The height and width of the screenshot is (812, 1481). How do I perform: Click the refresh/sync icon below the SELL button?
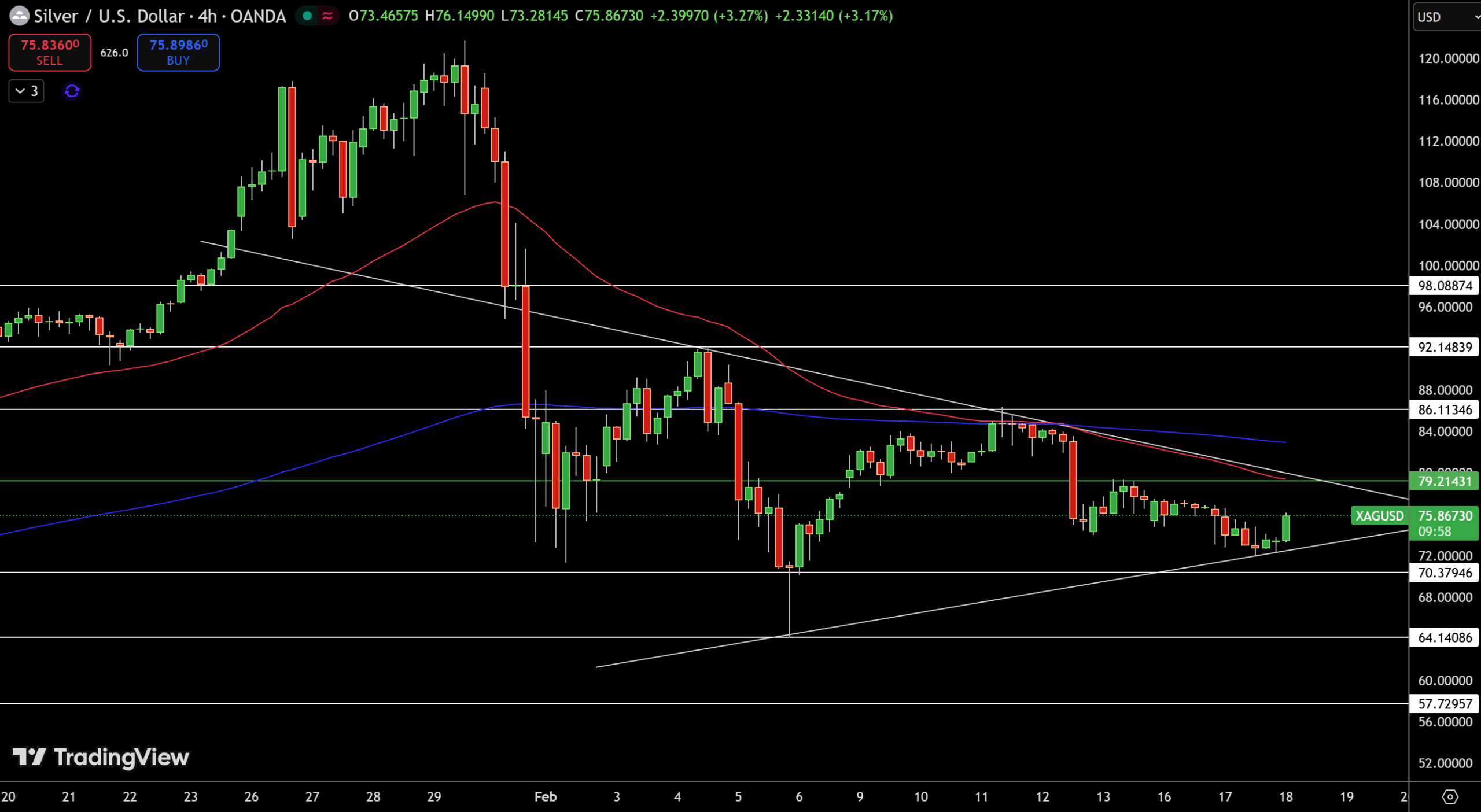click(71, 91)
